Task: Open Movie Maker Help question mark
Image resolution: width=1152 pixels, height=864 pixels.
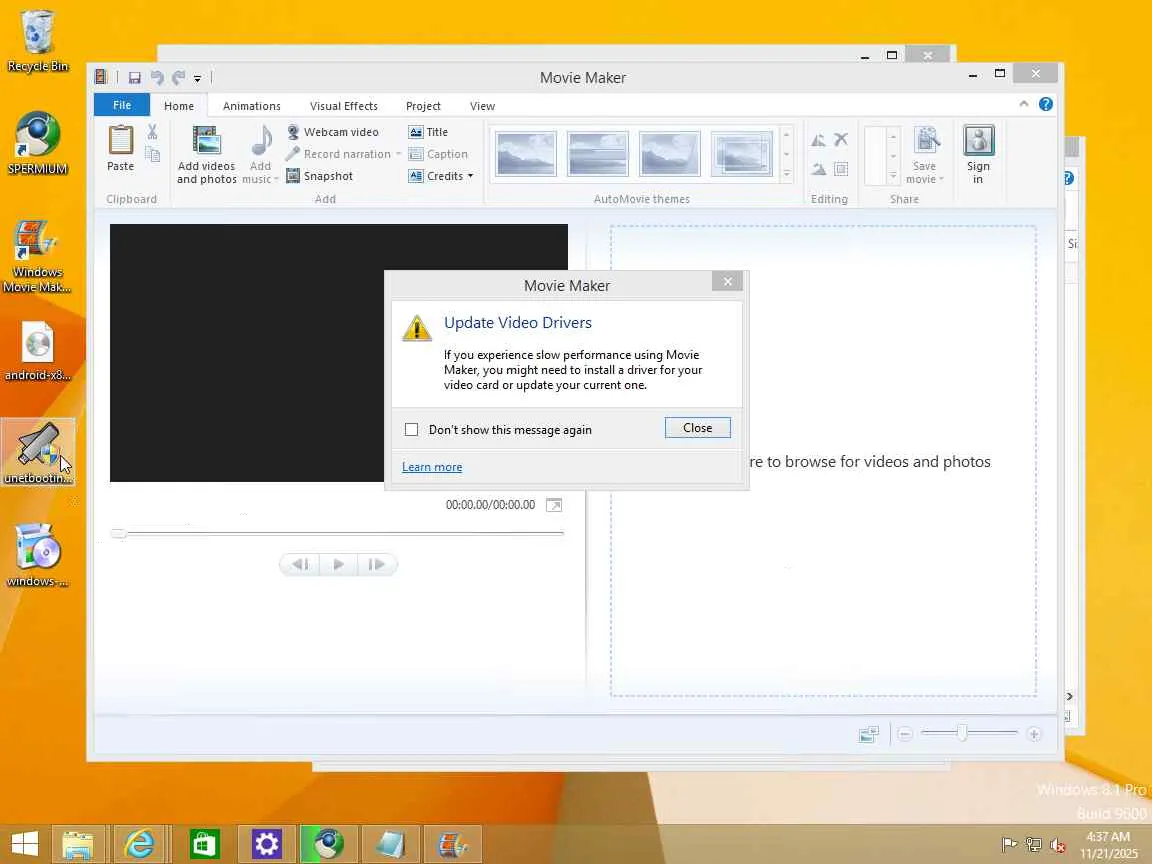Action: point(1045,104)
